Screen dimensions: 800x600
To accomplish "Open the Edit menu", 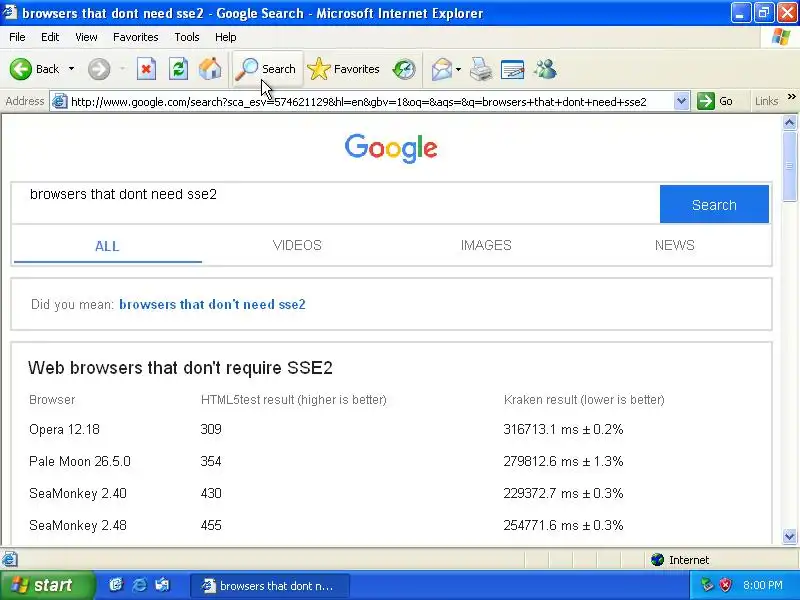I will 50,37.
